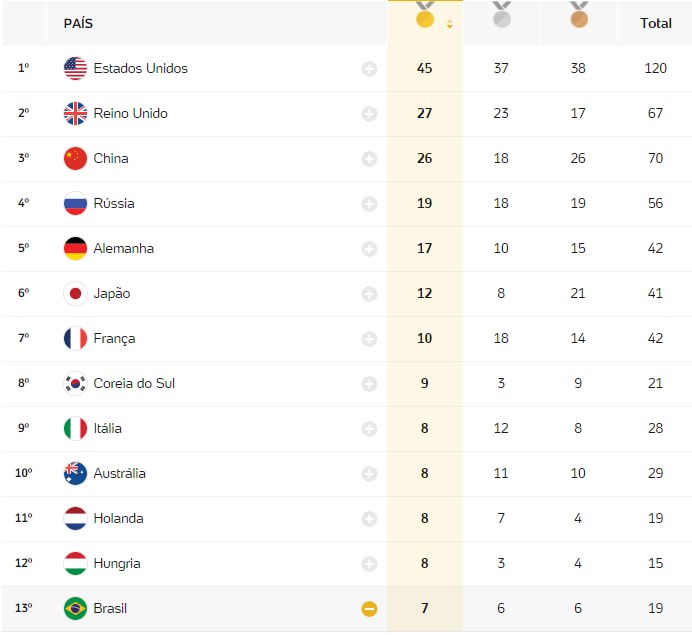This screenshot has height=635, width=692.
Task: Expand Rússia row with plus icon
Action: point(369,204)
